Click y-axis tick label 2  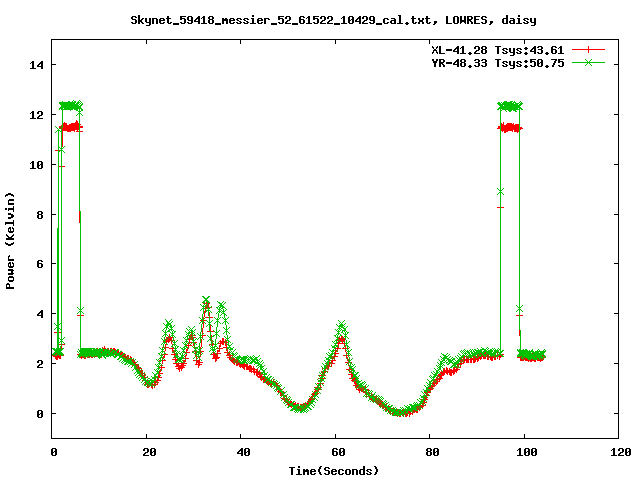click(40, 364)
